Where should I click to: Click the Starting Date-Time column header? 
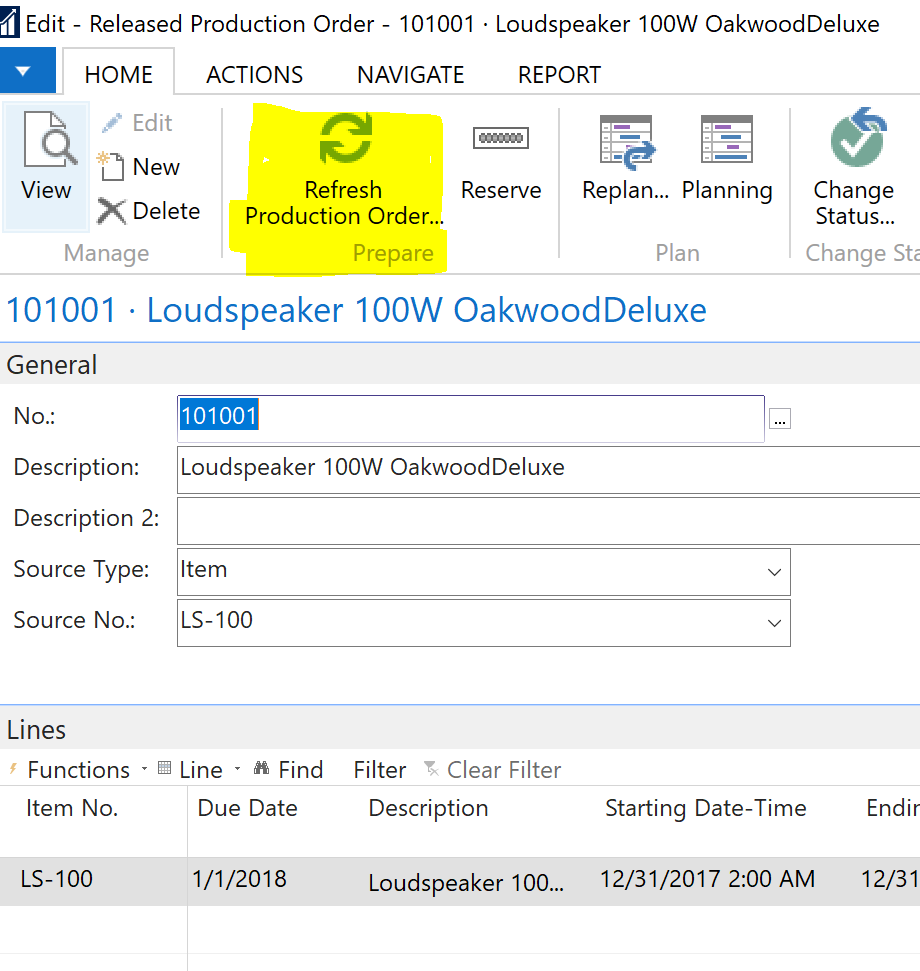click(x=706, y=808)
